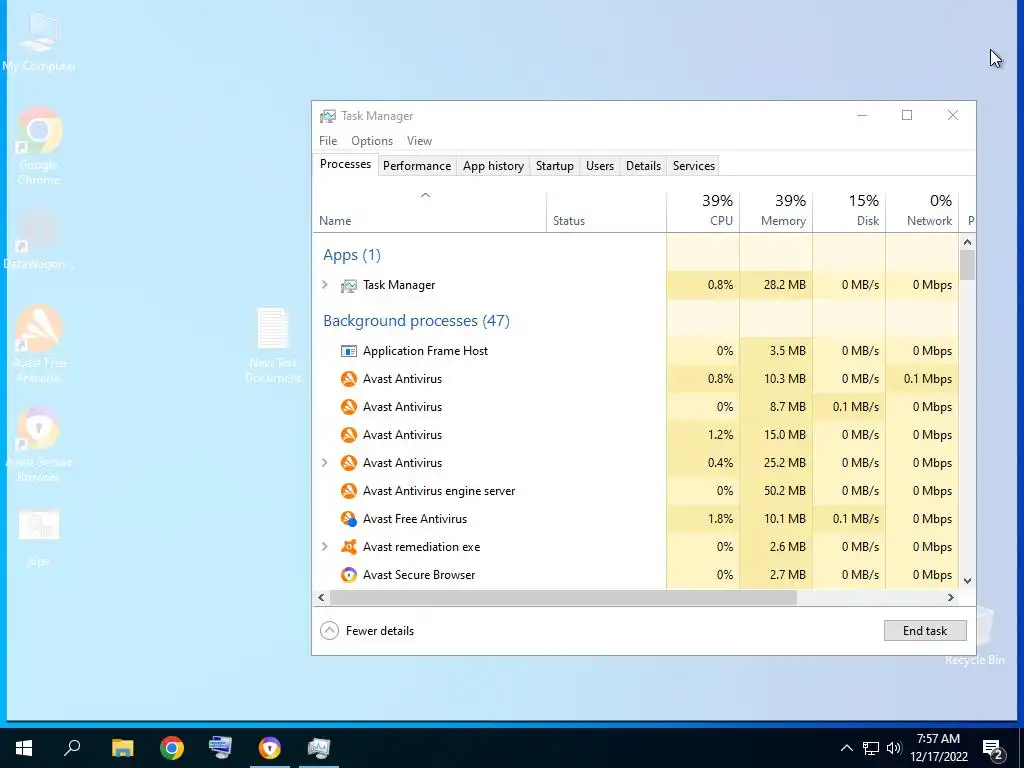Select the Avast Antivirus engine server row
This screenshot has width=1024, height=768.
(x=636, y=491)
